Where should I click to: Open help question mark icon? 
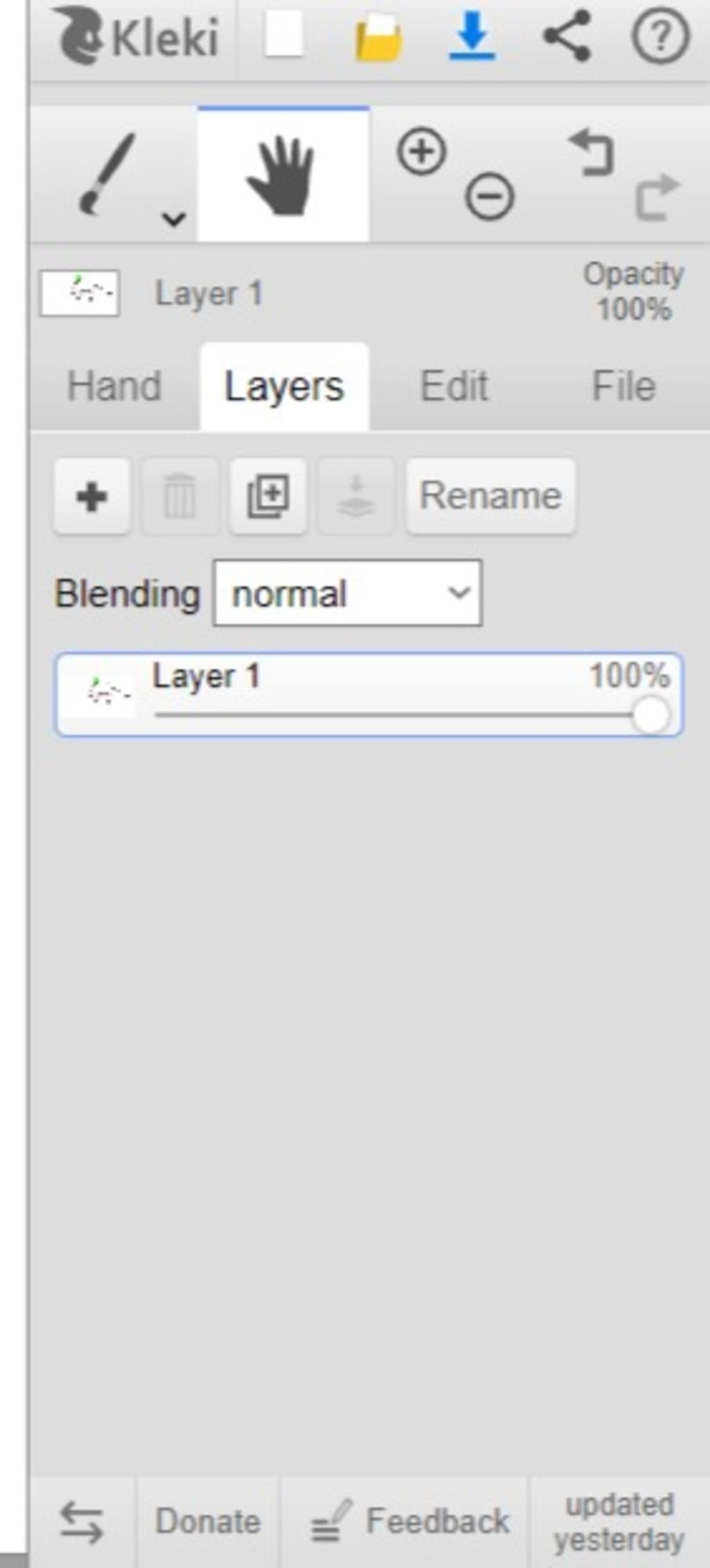coord(661,36)
